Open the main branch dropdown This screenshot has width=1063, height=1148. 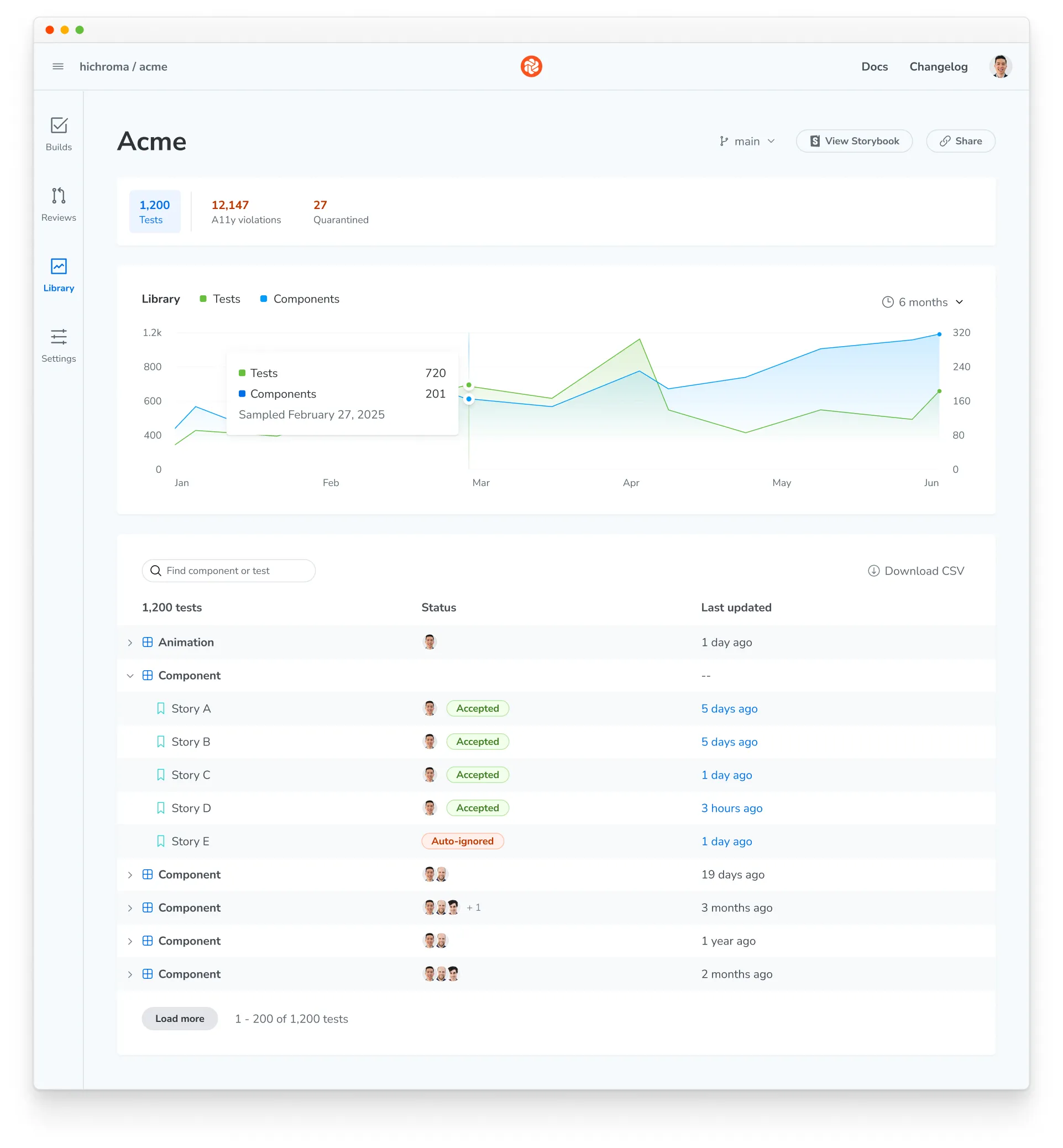(747, 142)
